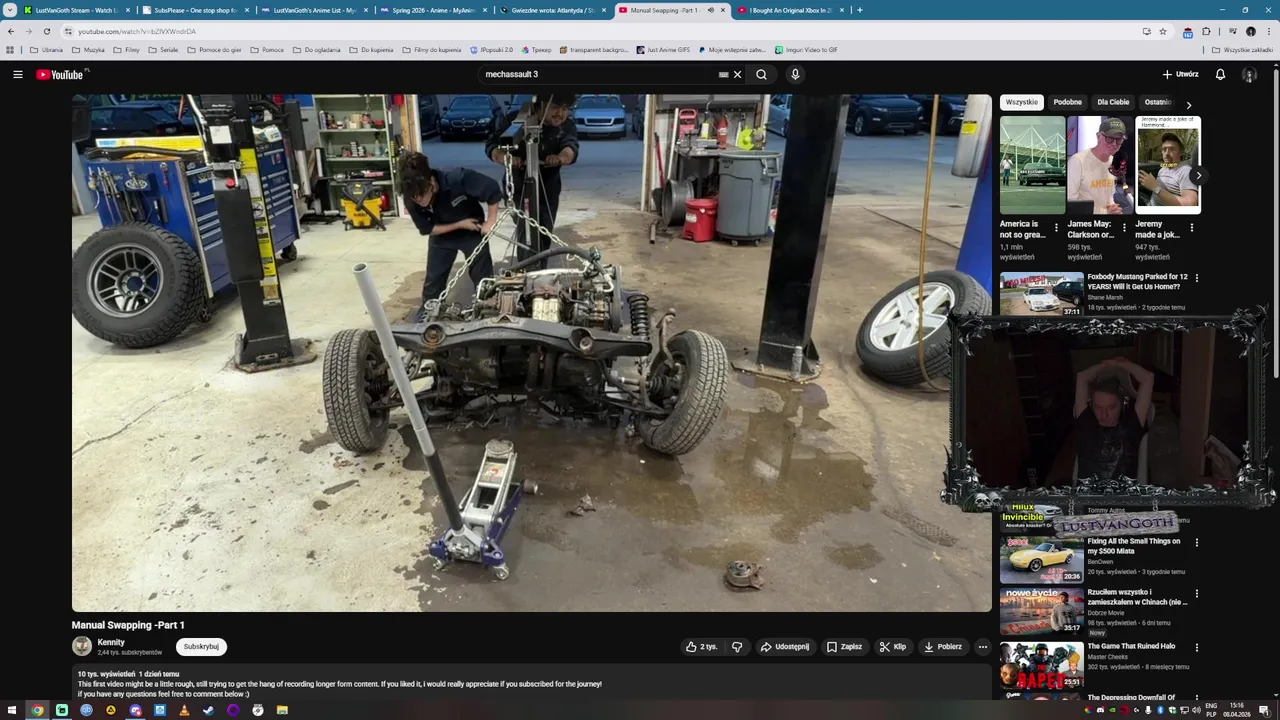Open 'Just Anime GIFS' bookmark
The height and width of the screenshot is (720, 1280).
[663, 49]
